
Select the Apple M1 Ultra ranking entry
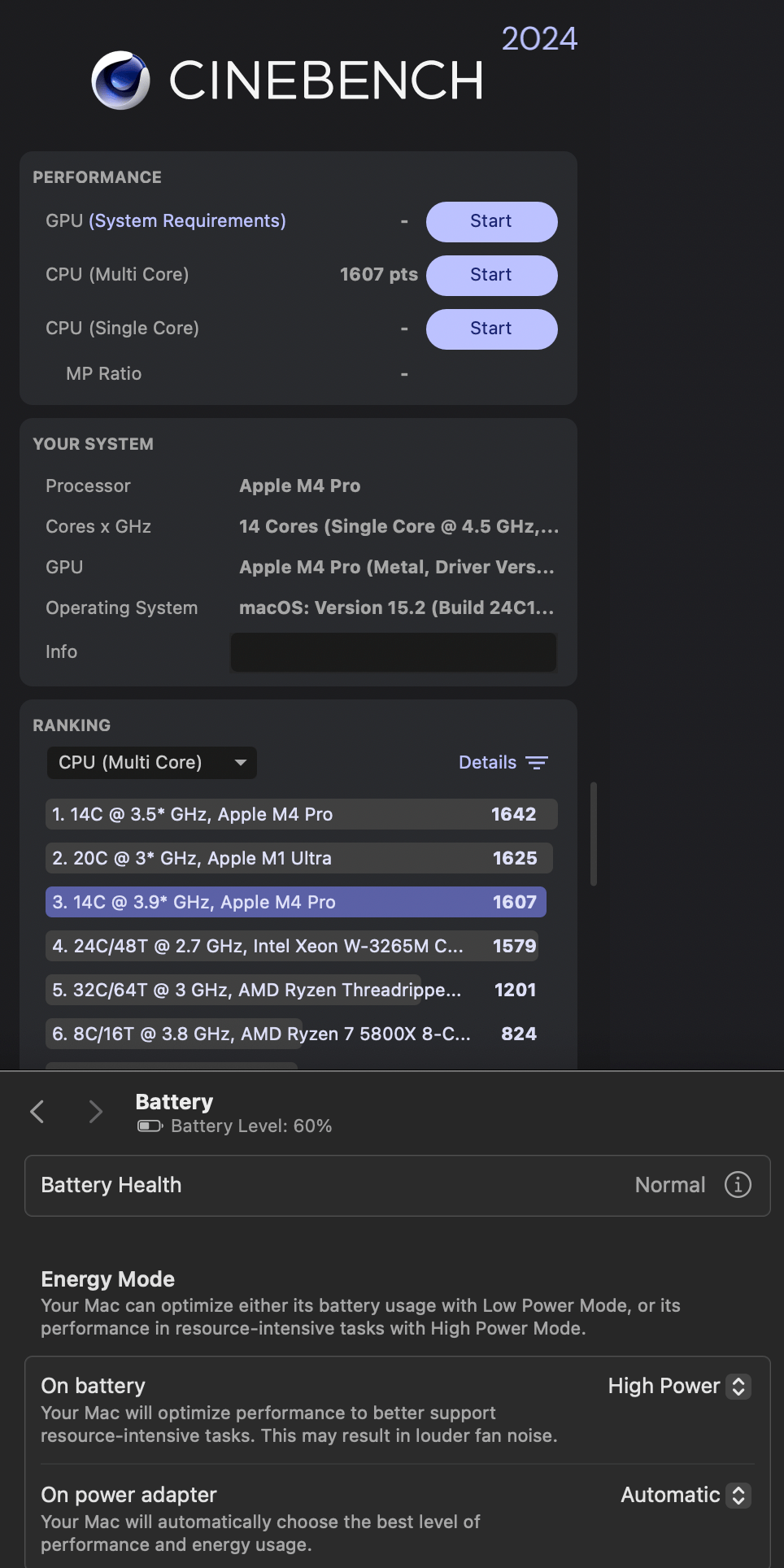[x=298, y=858]
